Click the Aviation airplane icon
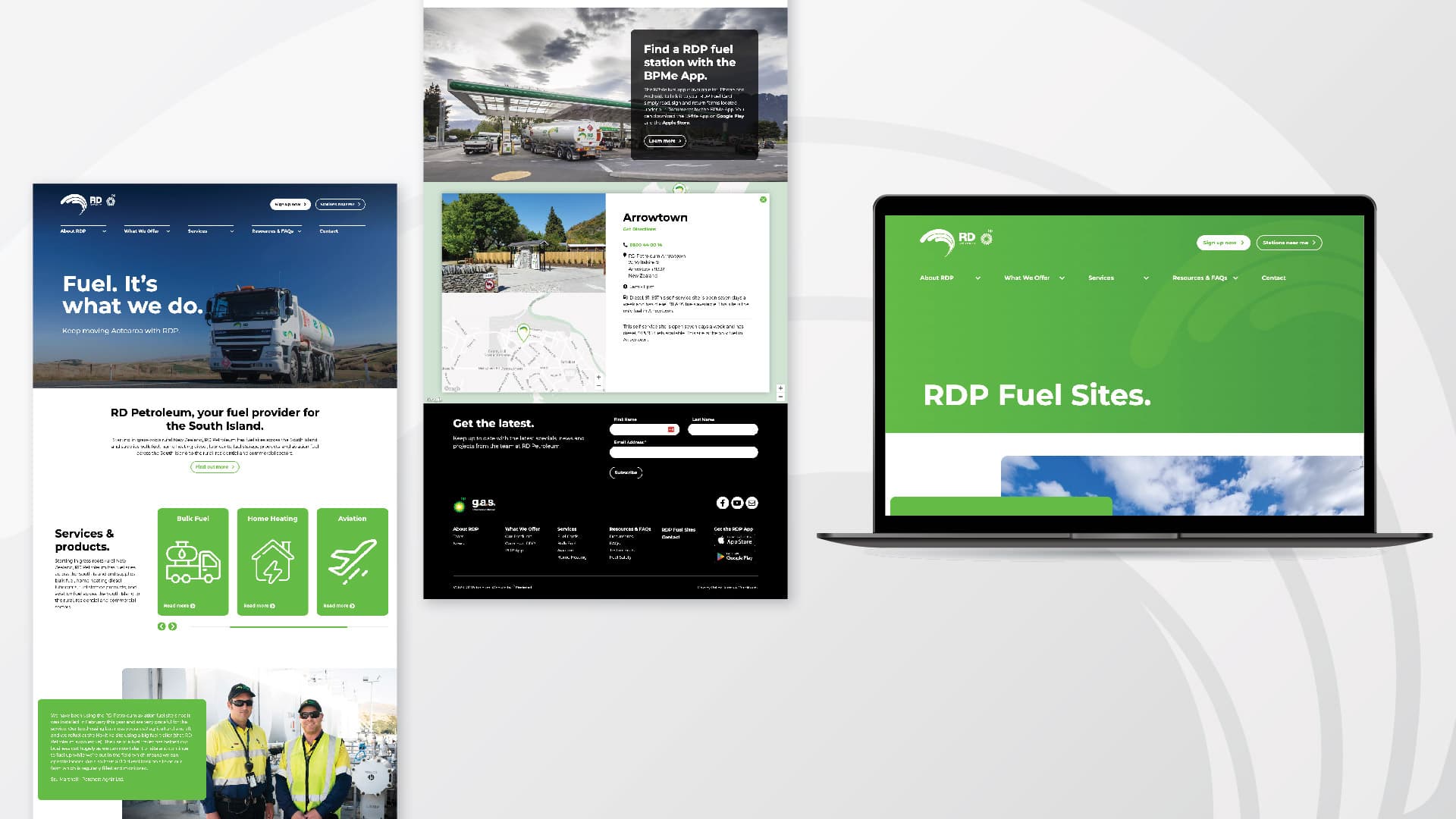This screenshot has height=819, width=1456. point(352,562)
